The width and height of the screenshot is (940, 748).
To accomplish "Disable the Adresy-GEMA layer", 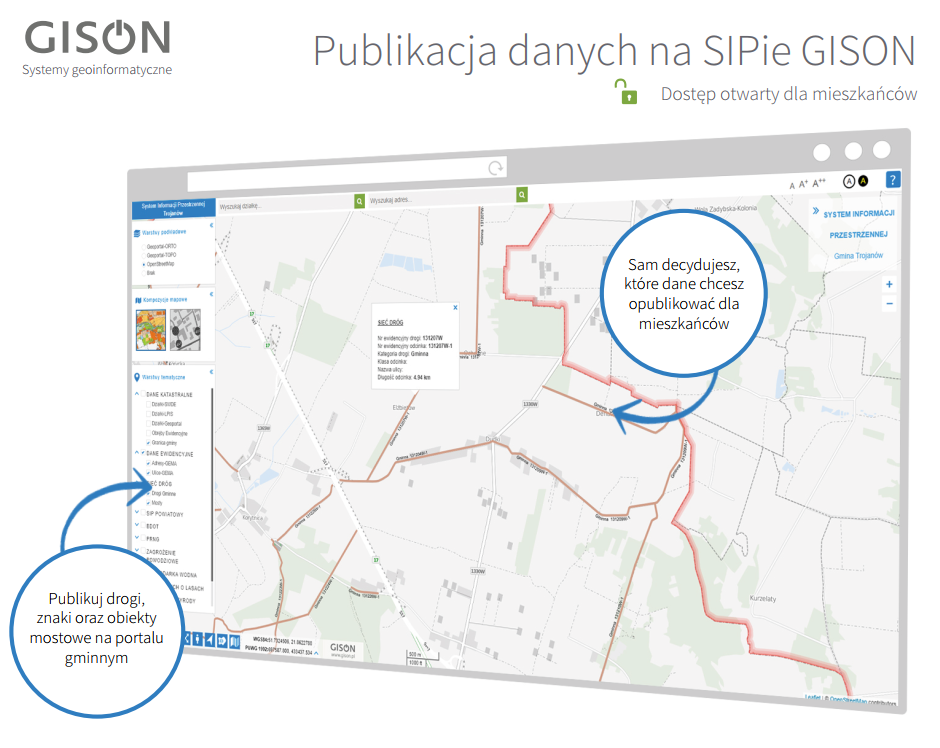I will 149,463.
